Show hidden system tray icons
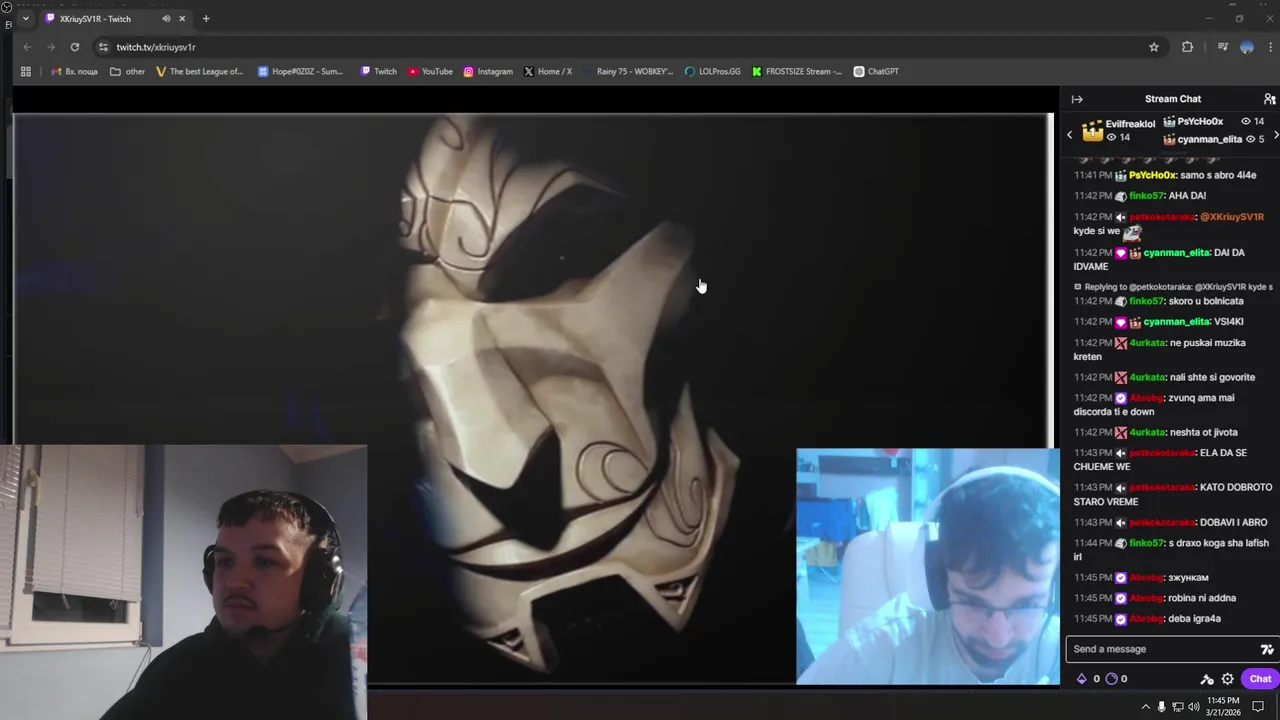The width and height of the screenshot is (1280, 720). 1145,706
